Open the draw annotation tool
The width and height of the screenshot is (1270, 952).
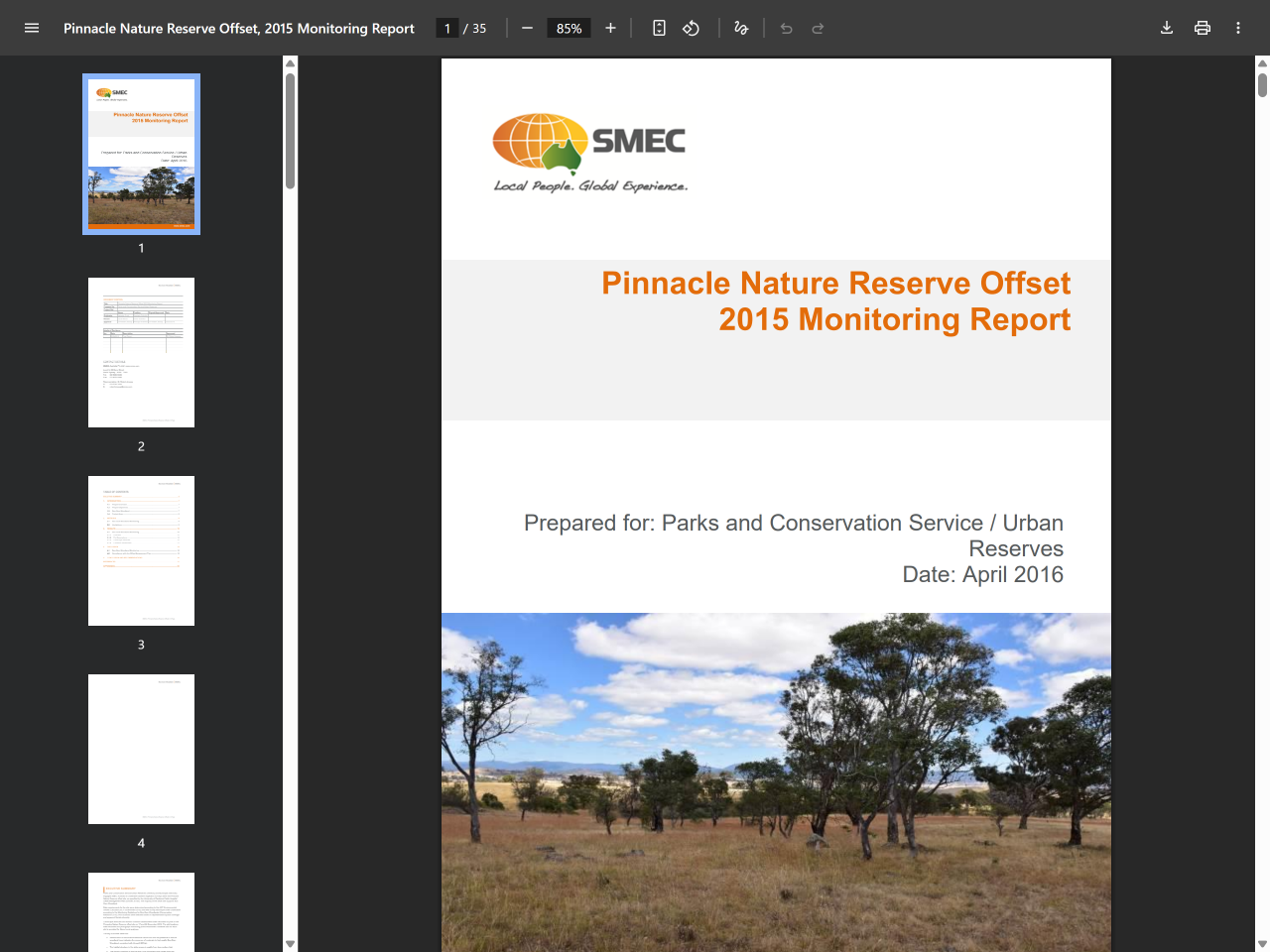(741, 28)
